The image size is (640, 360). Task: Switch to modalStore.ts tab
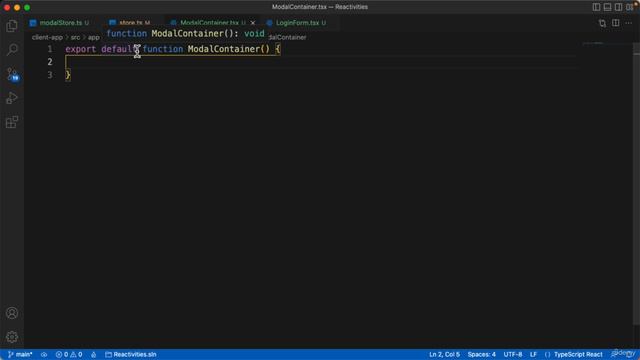(60, 23)
